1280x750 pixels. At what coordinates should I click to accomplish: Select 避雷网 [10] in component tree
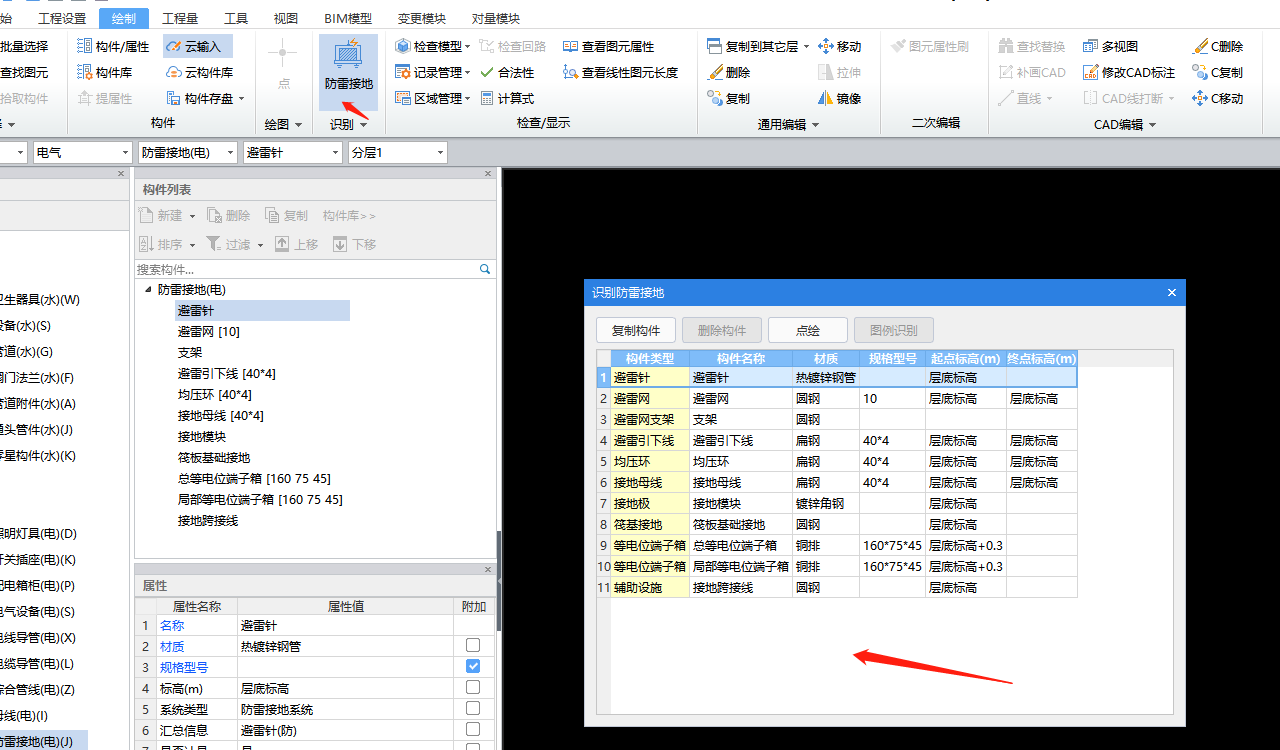click(x=208, y=331)
